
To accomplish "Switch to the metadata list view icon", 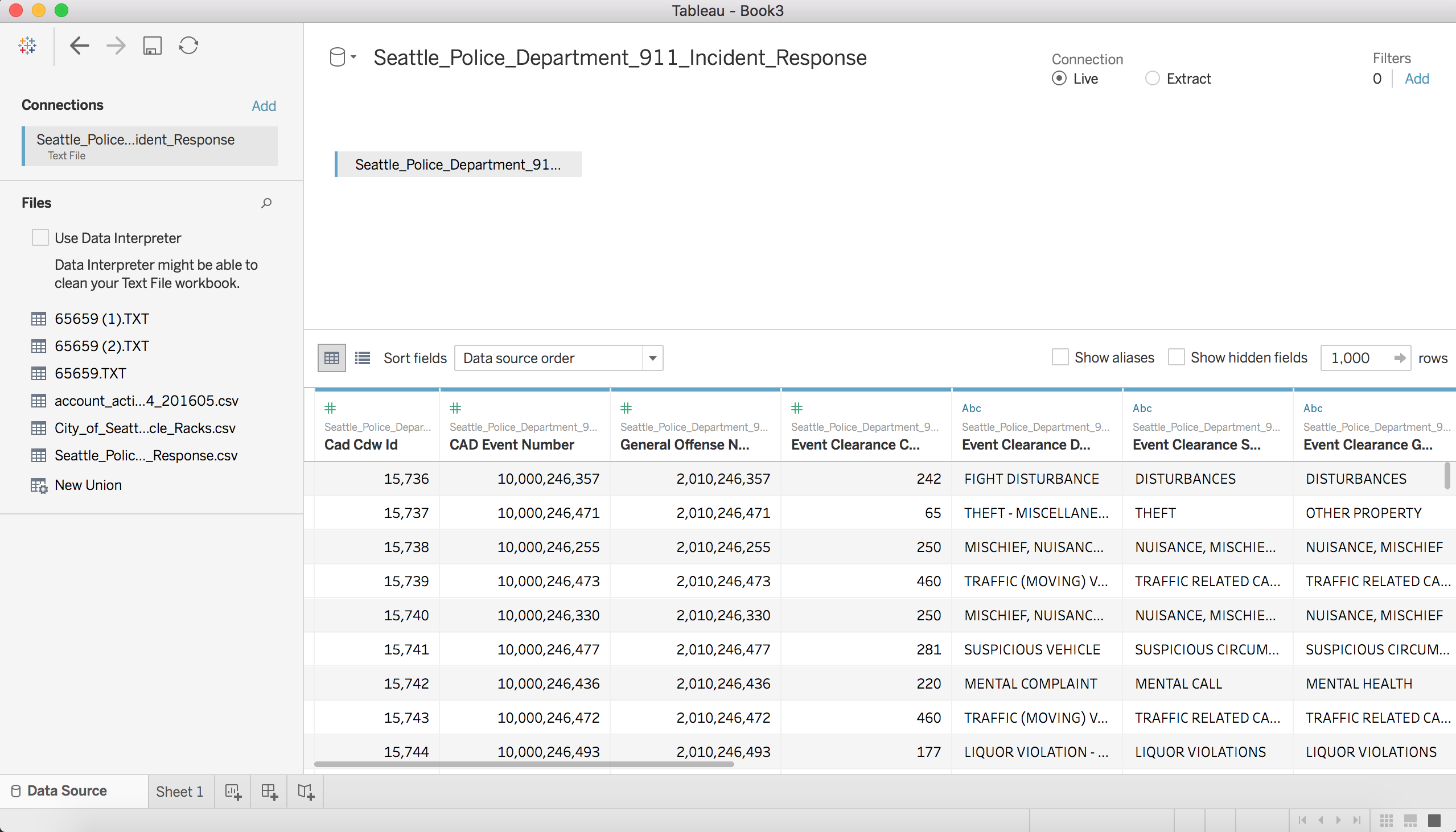I will pyautogui.click(x=362, y=358).
